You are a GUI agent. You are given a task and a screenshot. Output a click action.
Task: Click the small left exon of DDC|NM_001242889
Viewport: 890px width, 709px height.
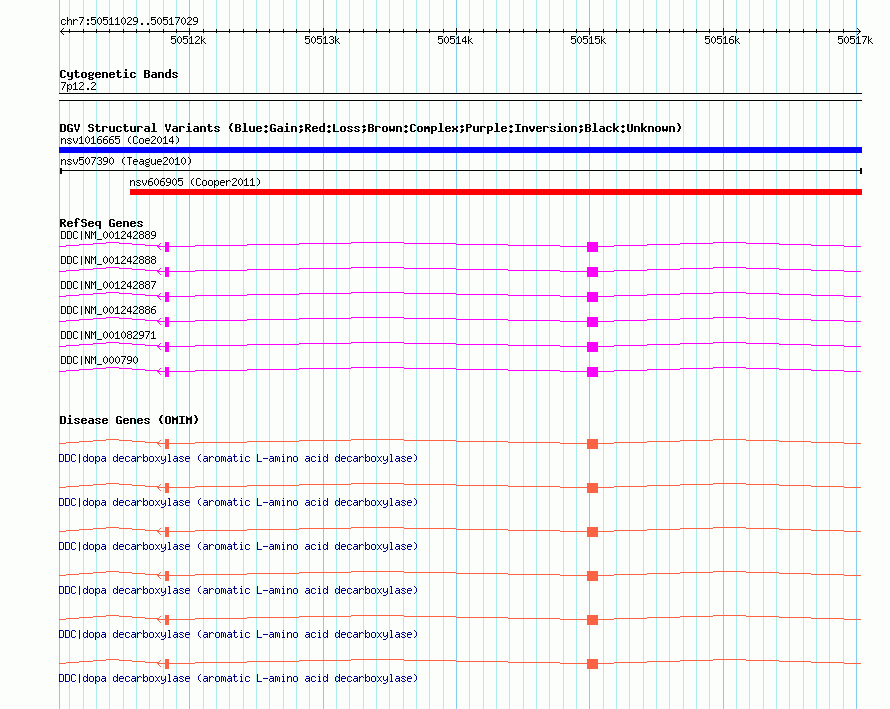pos(167,247)
